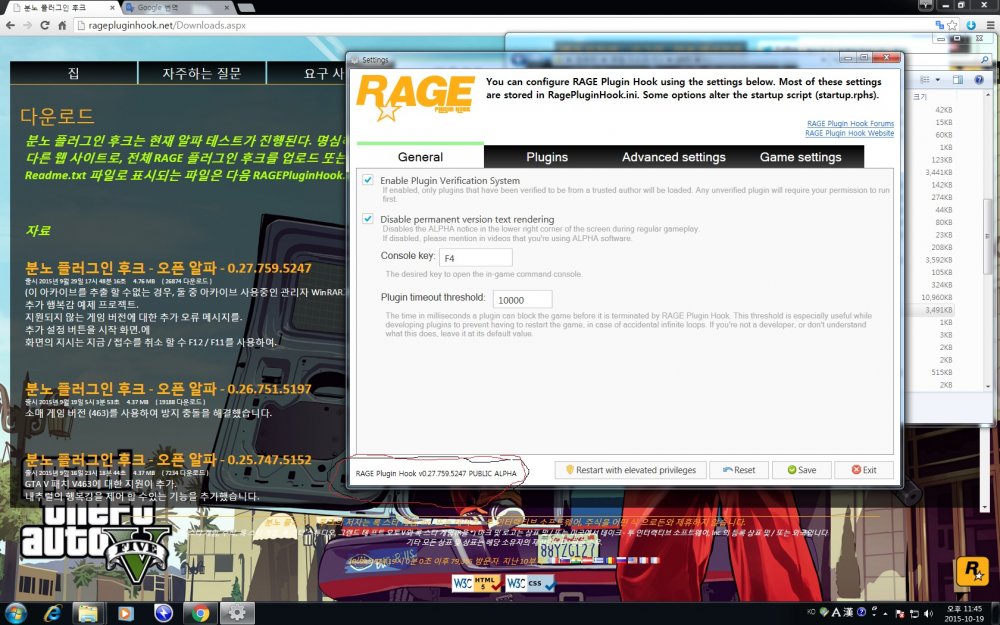Click the Save button
This screenshot has width=1000, height=625.
(x=802, y=470)
